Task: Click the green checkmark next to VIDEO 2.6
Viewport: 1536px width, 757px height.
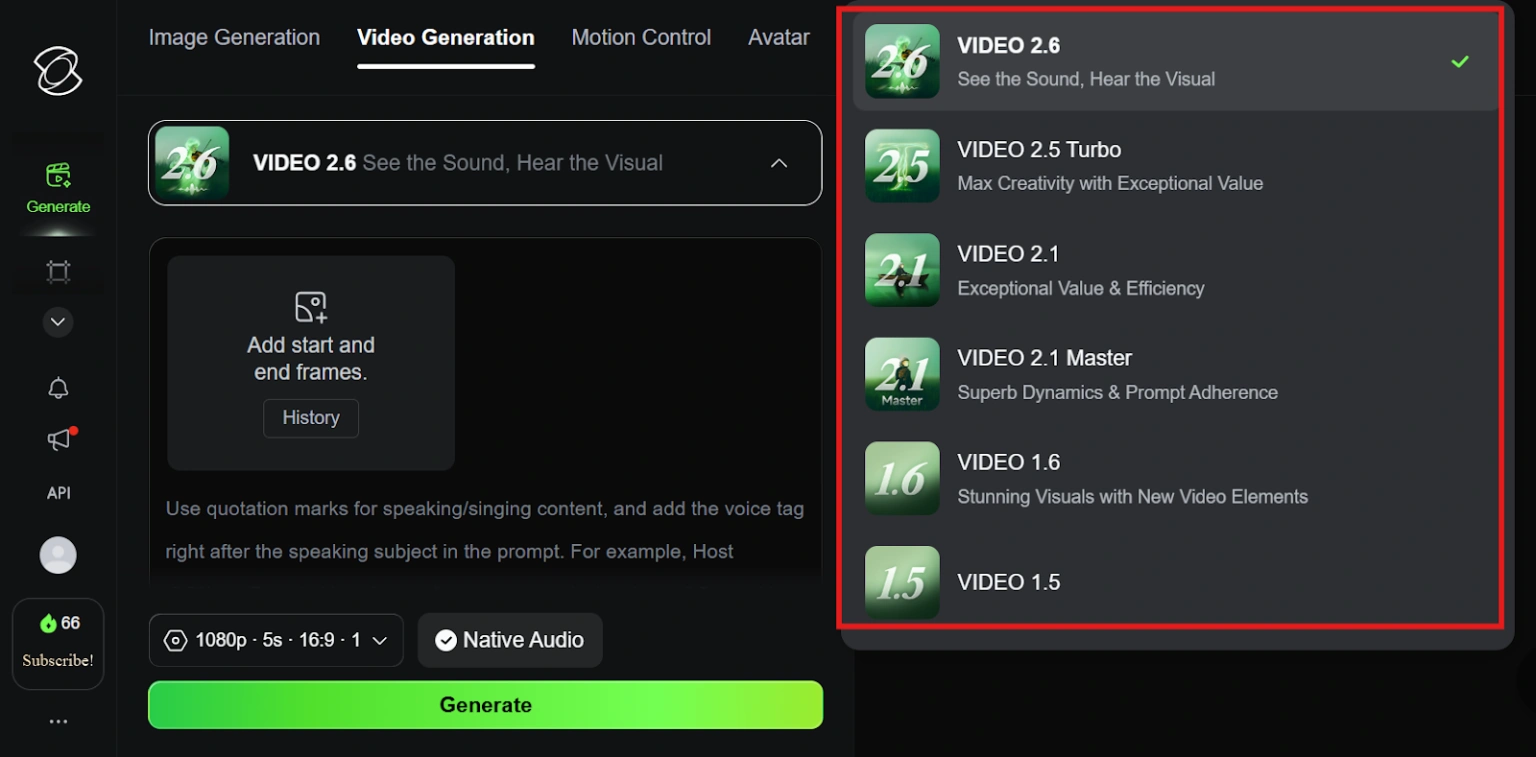Action: pos(1460,61)
